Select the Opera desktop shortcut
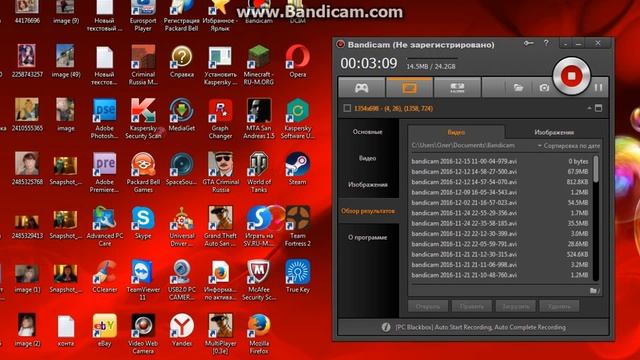This screenshot has width=640, height=360. click(x=298, y=61)
